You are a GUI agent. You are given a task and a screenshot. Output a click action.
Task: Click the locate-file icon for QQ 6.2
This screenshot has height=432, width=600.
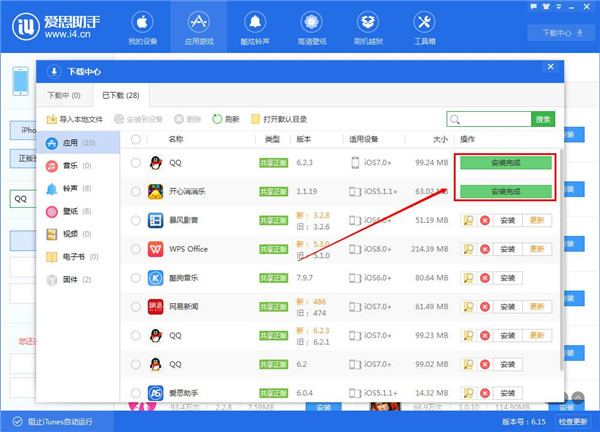[x=468, y=364]
